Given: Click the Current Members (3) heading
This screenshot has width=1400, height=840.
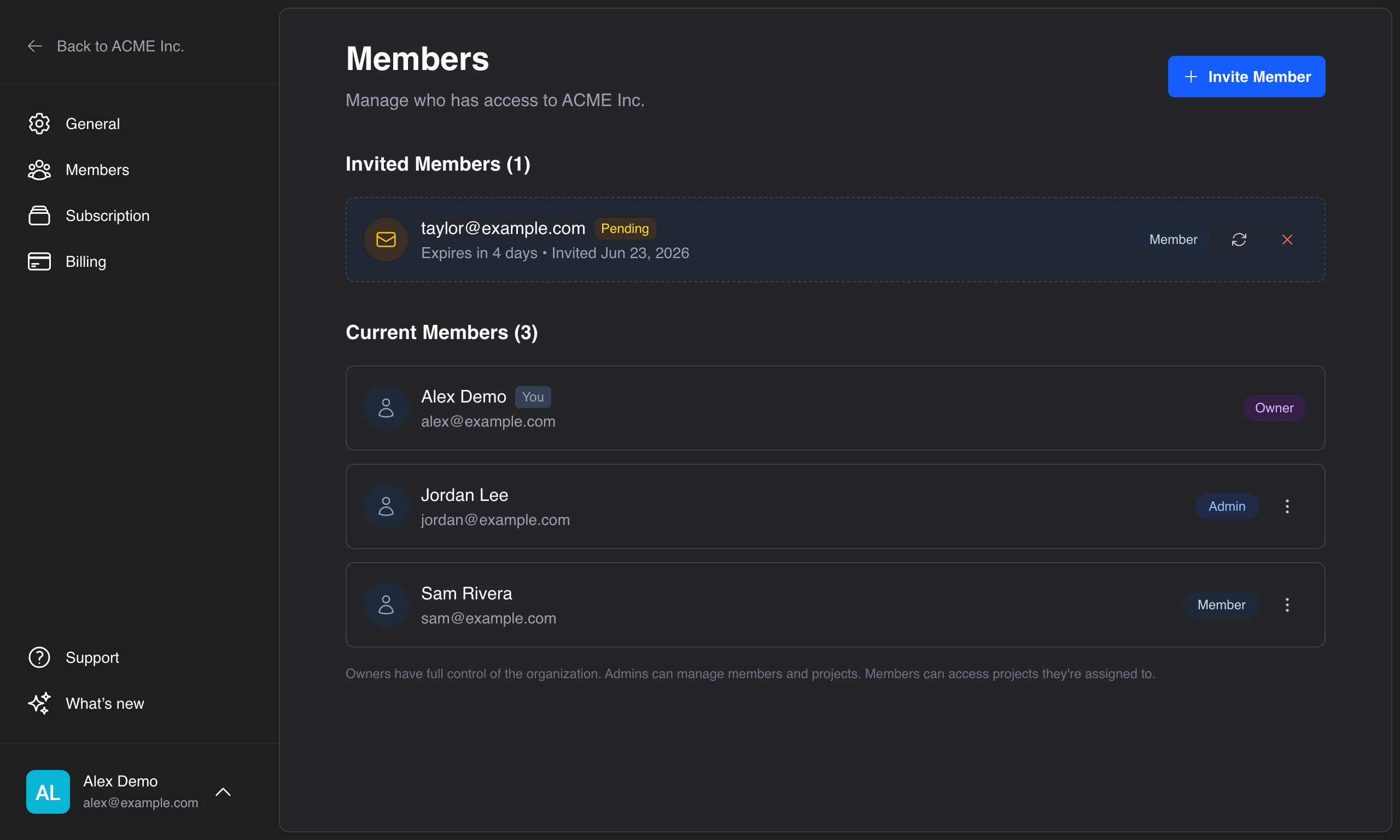Looking at the screenshot, I should click(441, 332).
